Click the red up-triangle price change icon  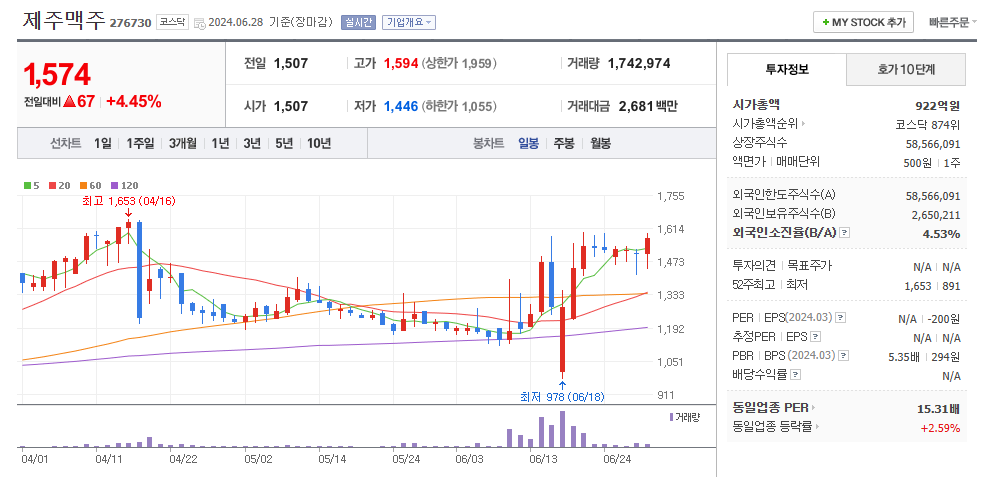pos(69,101)
